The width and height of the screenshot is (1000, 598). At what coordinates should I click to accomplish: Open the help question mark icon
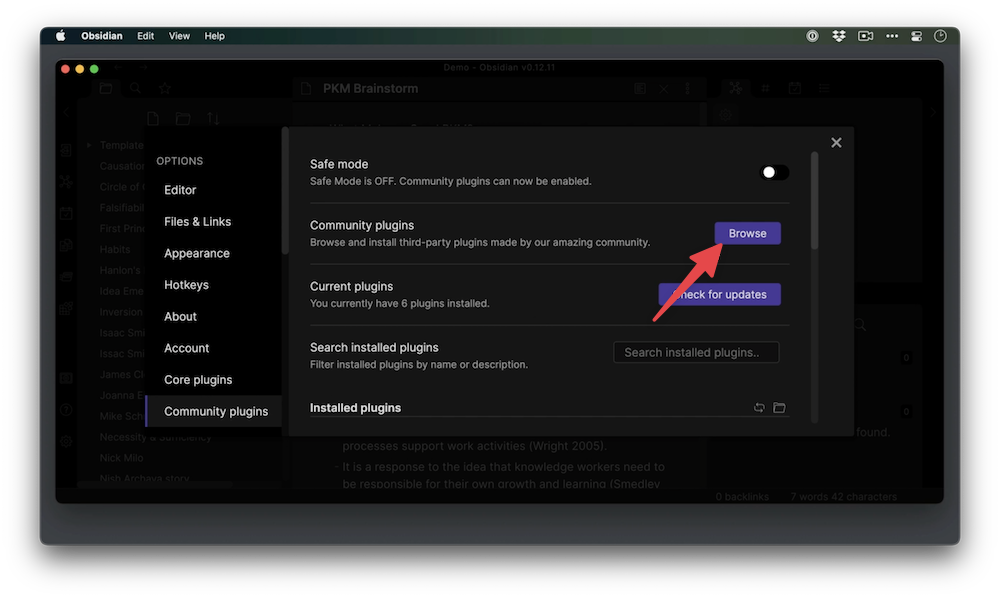coord(66,410)
